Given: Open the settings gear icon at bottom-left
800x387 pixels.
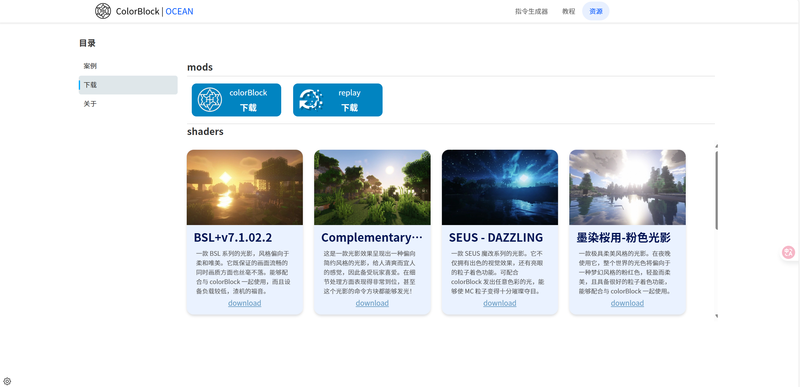Looking at the screenshot, I should pyautogui.click(x=7, y=381).
